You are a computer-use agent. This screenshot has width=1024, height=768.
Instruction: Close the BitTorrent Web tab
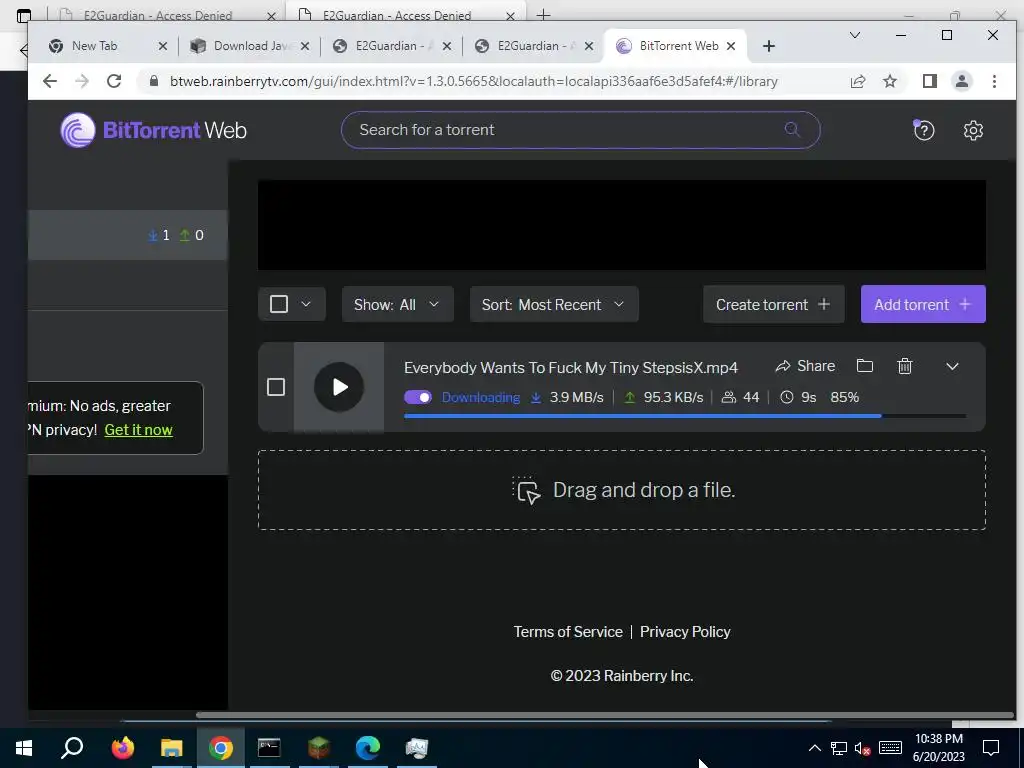(x=731, y=46)
